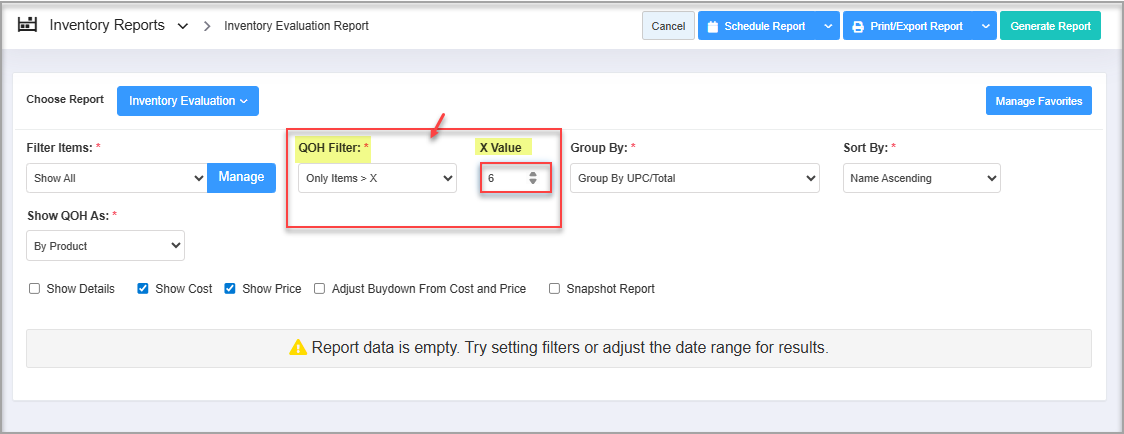Click the X Value spinner arrows
1124x434 pixels.
click(x=533, y=178)
